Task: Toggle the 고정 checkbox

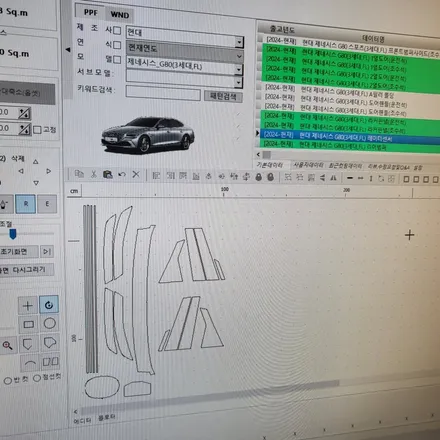Action: coord(37,130)
